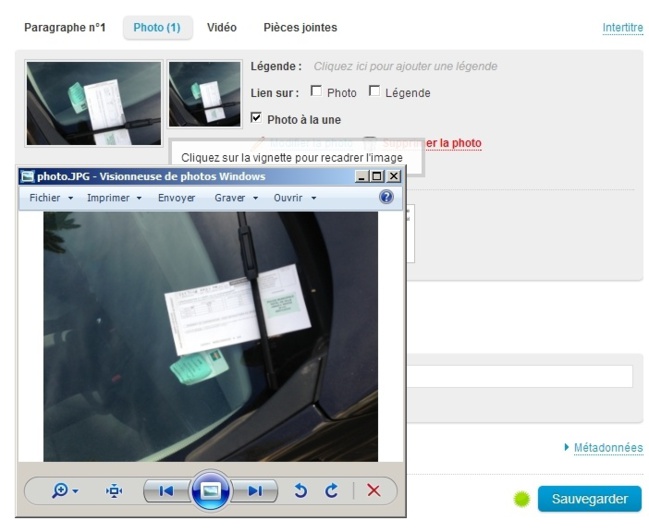Go to the next photo
Screen dimensions: 649x532
pyautogui.click(x=255, y=490)
